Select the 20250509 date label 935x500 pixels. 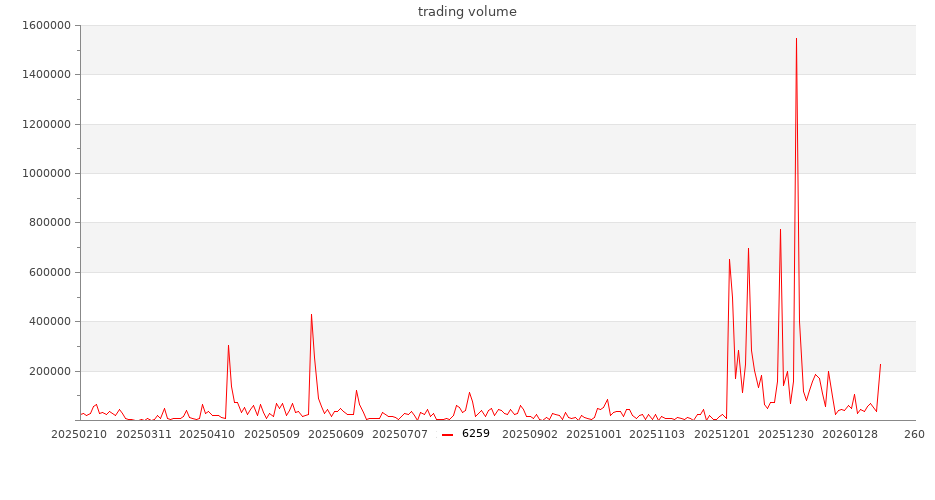click(x=272, y=434)
